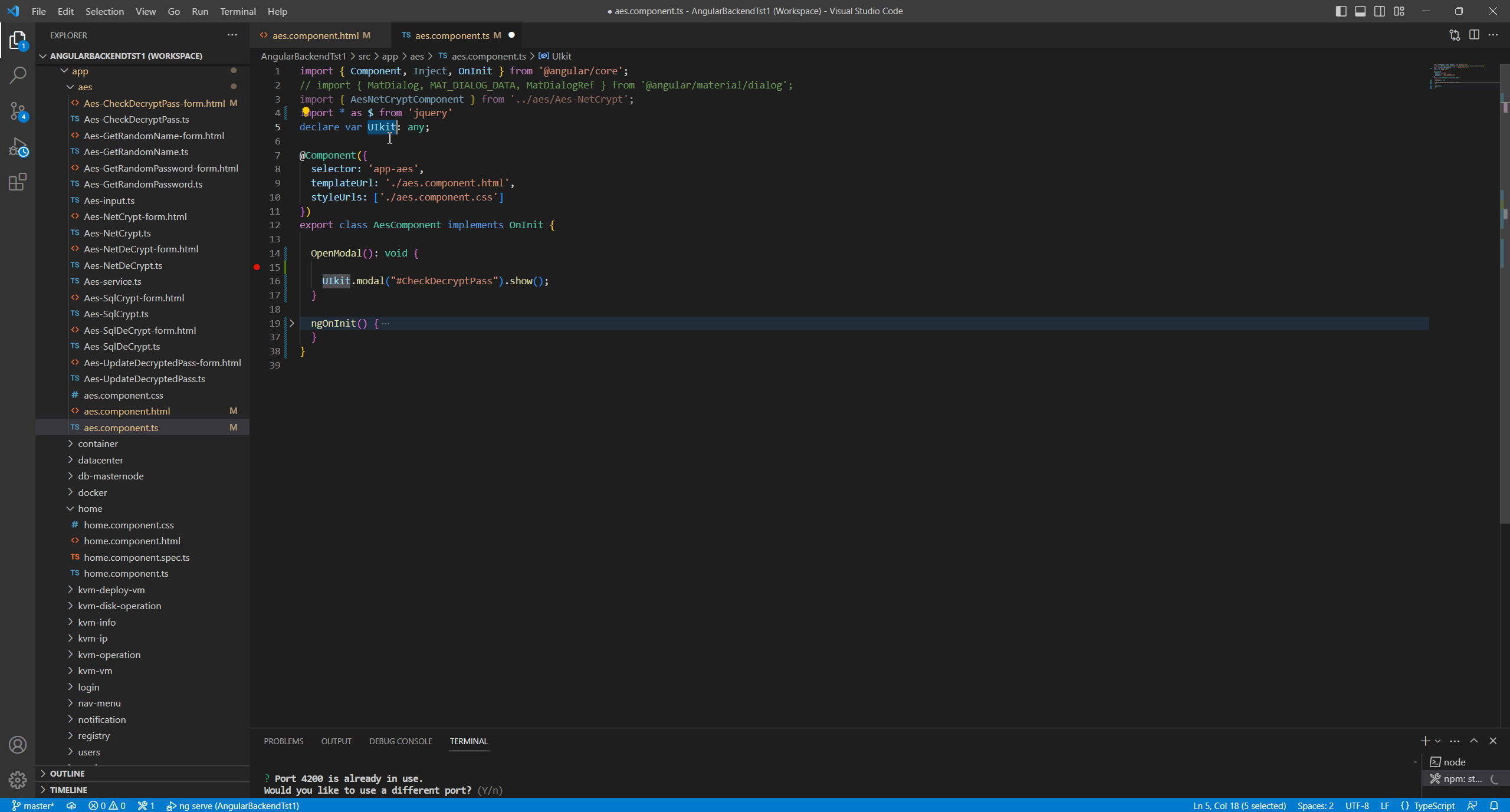Open the Search view in activity bar
The width and height of the screenshot is (1510, 812).
pyautogui.click(x=18, y=75)
